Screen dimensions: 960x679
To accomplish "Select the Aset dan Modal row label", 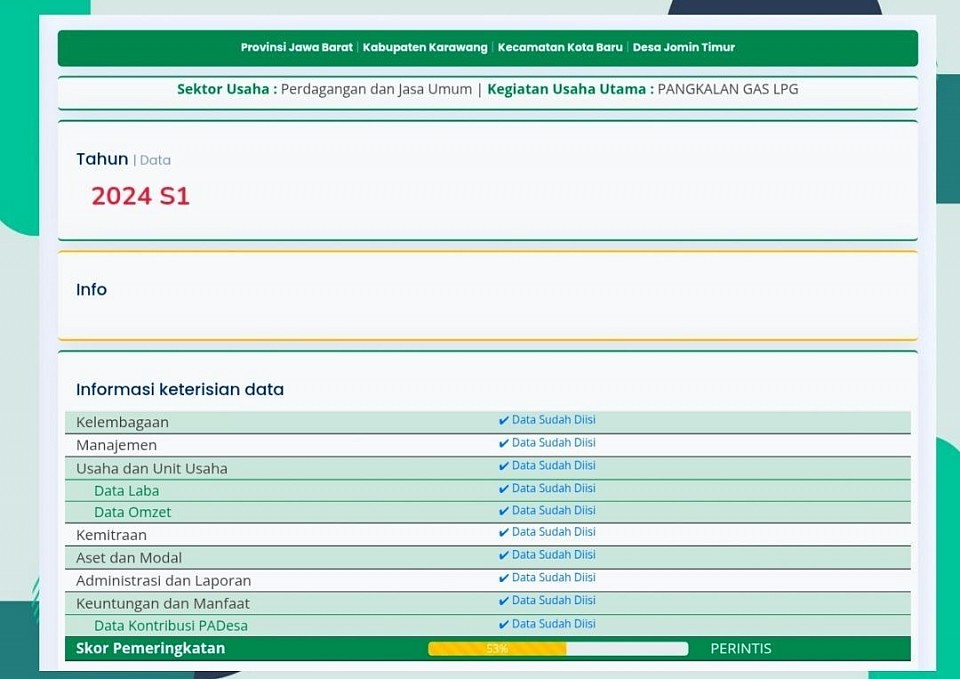I will [x=129, y=558].
